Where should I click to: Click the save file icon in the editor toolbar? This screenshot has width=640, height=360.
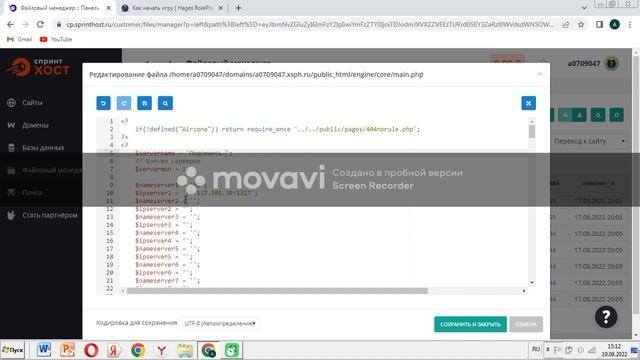tap(144, 103)
